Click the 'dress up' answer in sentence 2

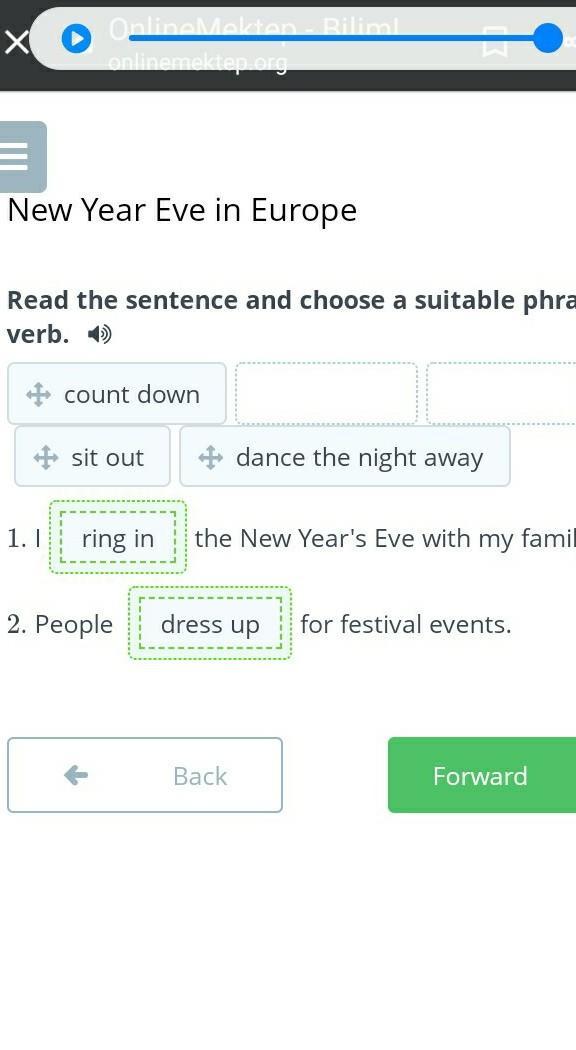point(210,623)
